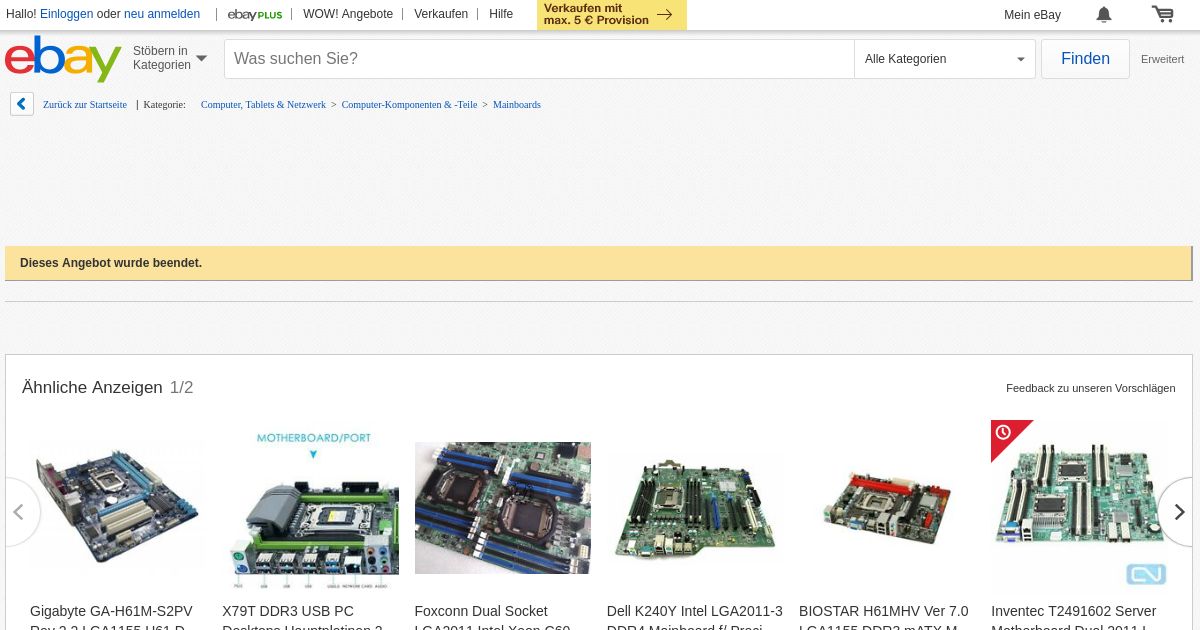1200x630 pixels.
Task: Open the Hilfe menu item
Action: 501,14
